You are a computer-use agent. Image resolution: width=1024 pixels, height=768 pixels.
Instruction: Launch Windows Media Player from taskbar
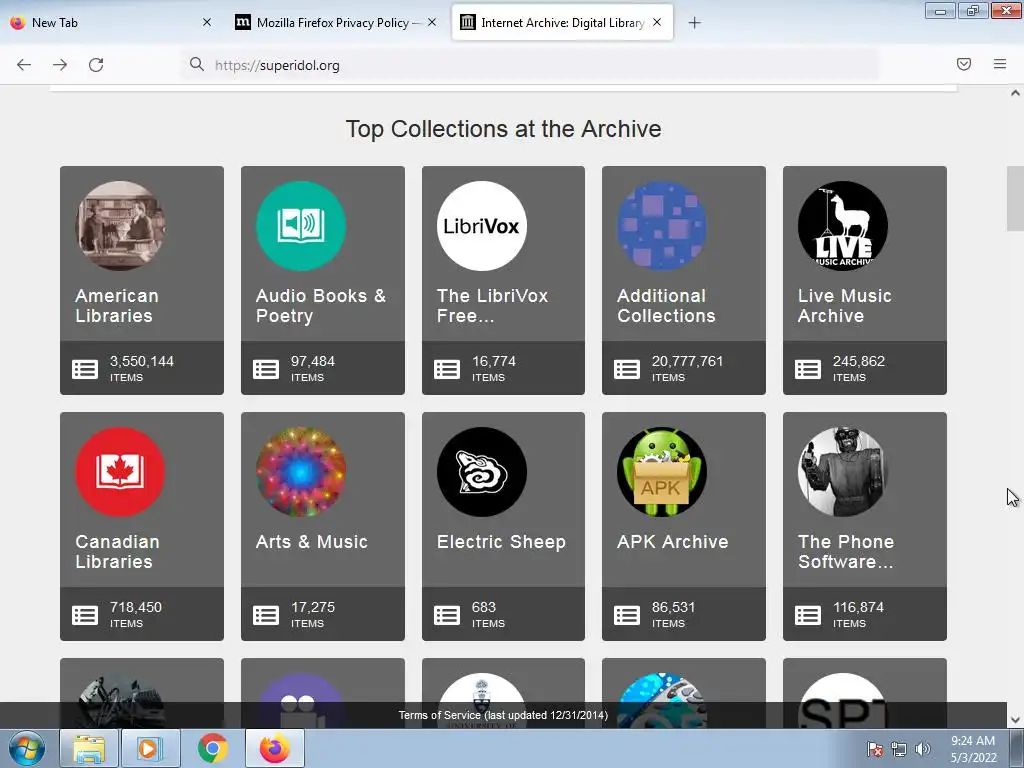tap(150, 748)
